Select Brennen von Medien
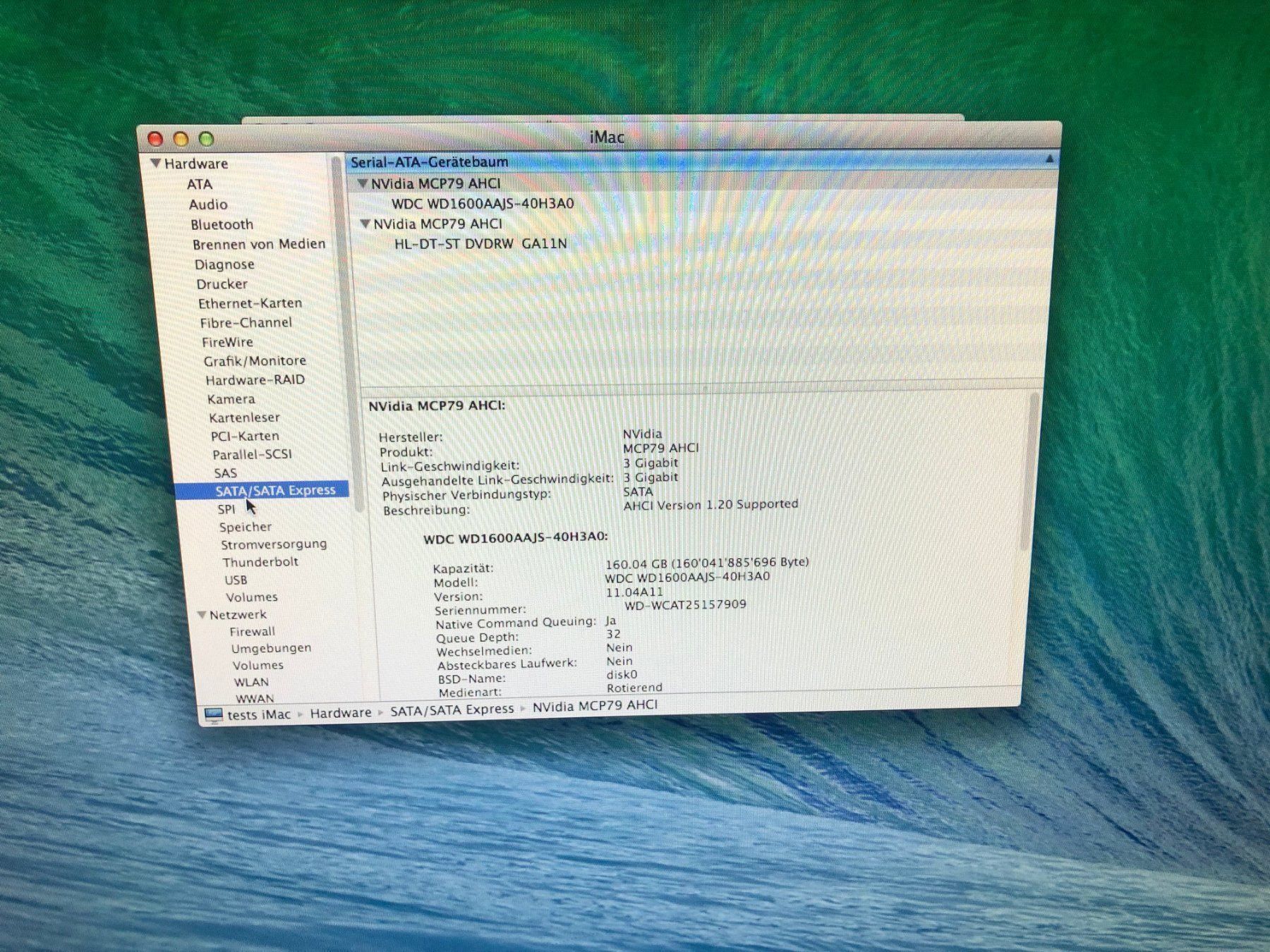The height and width of the screenshot is (952, 1270). pos(259,244)
